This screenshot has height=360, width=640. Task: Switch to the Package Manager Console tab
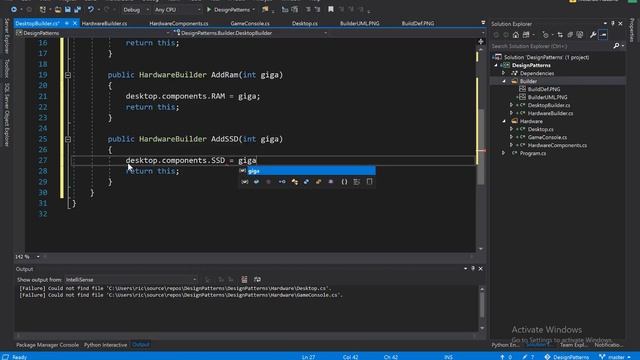pyautogui.click(x=47, y=345)
